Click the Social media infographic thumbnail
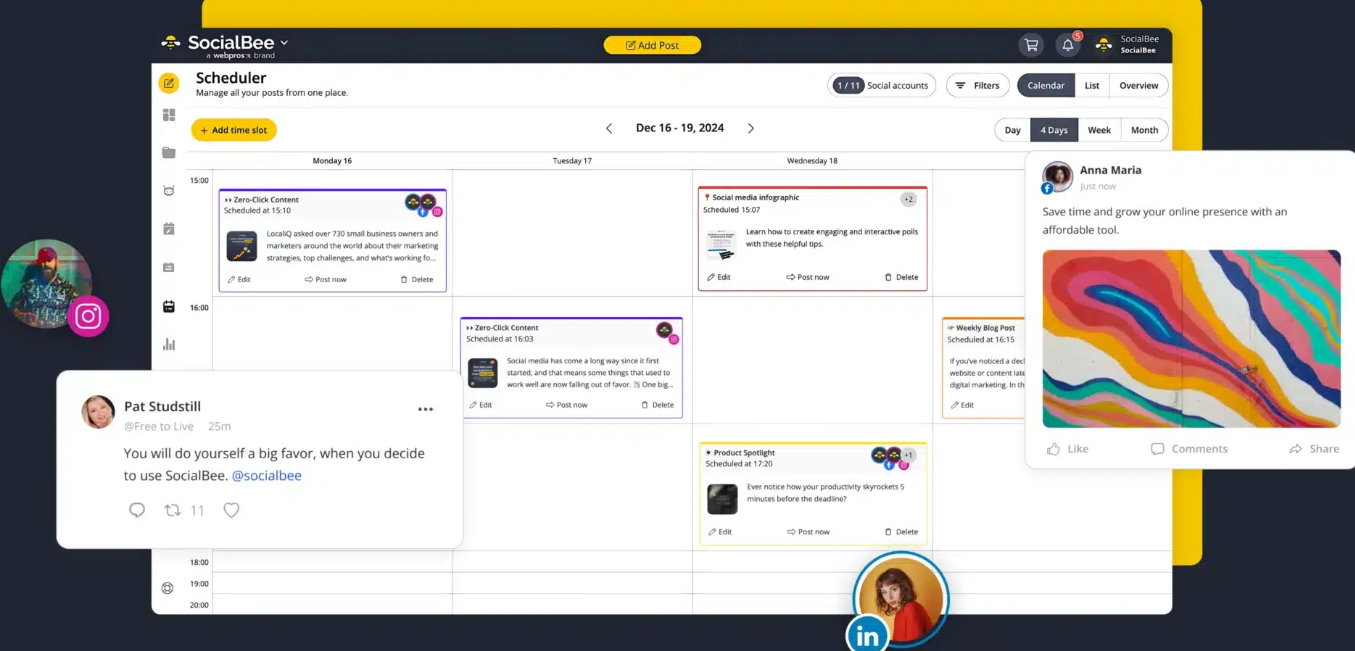 (x=721, y=244)
